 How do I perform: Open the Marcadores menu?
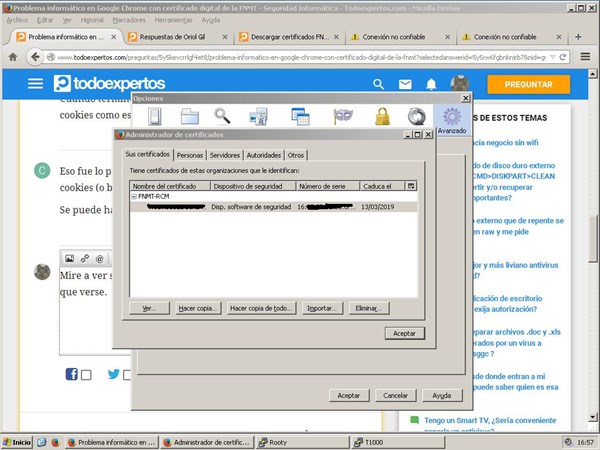pos(126,20)
